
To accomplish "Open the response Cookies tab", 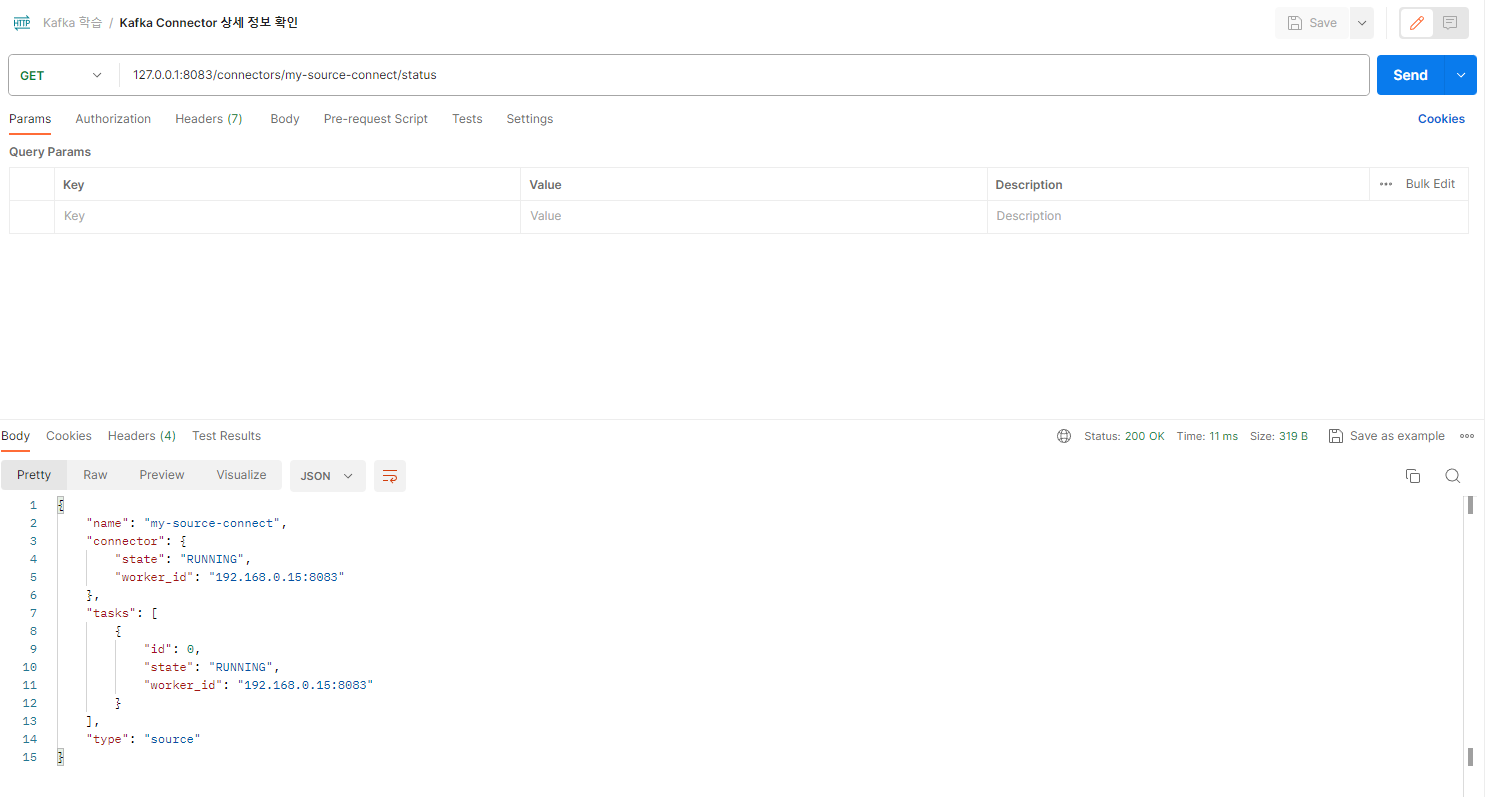I will pos(69,436).
